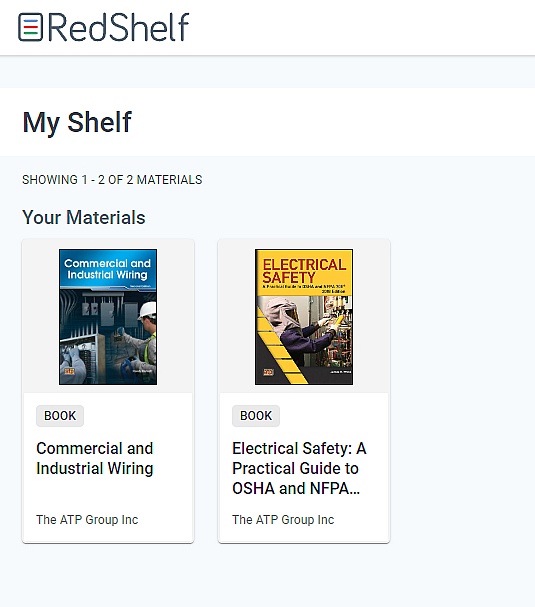The height and width of the screenshot is (607, 535).
Task: Click the ATP logo on the yellow safety cover
Action: click(268, 372)
